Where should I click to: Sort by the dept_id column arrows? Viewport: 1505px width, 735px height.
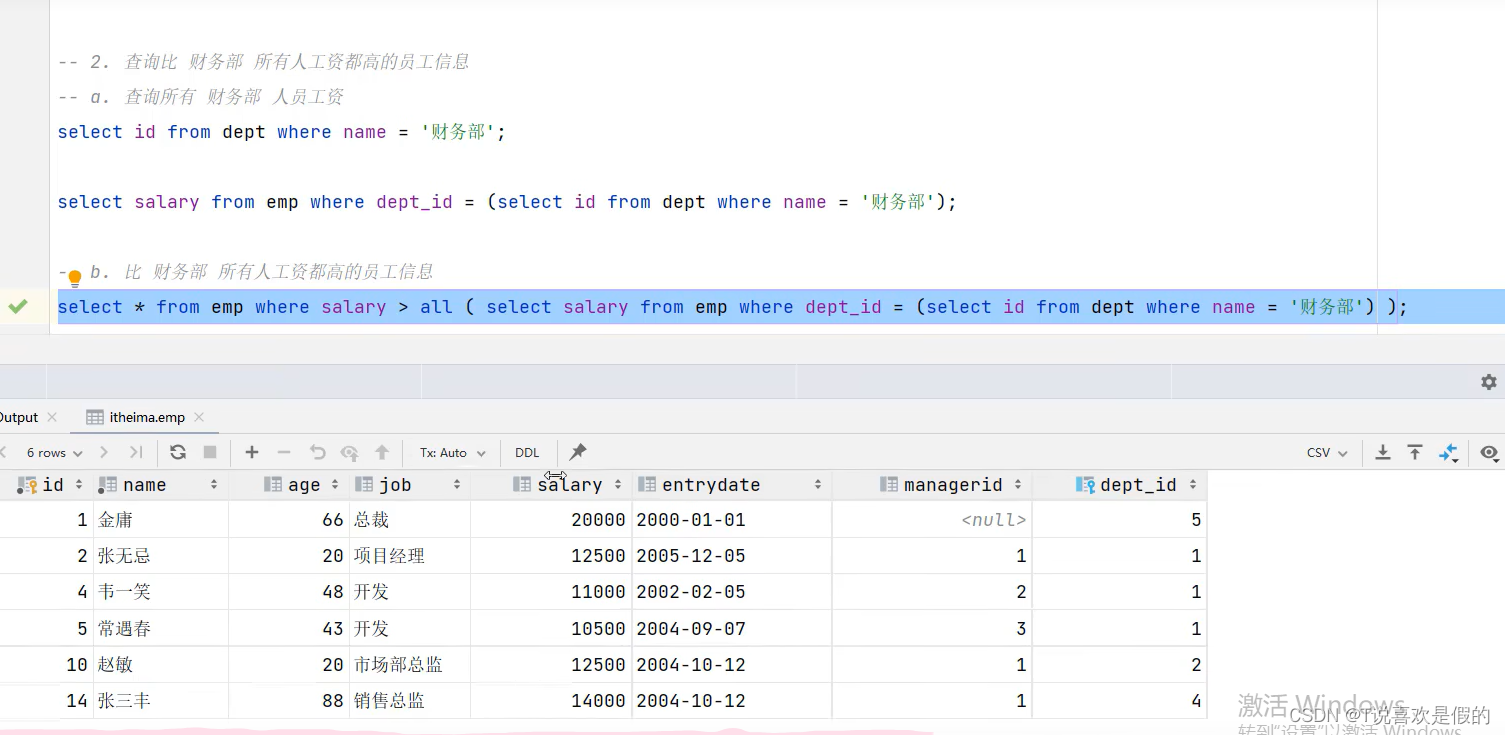pyautogui.click(x=1193, y=484)
